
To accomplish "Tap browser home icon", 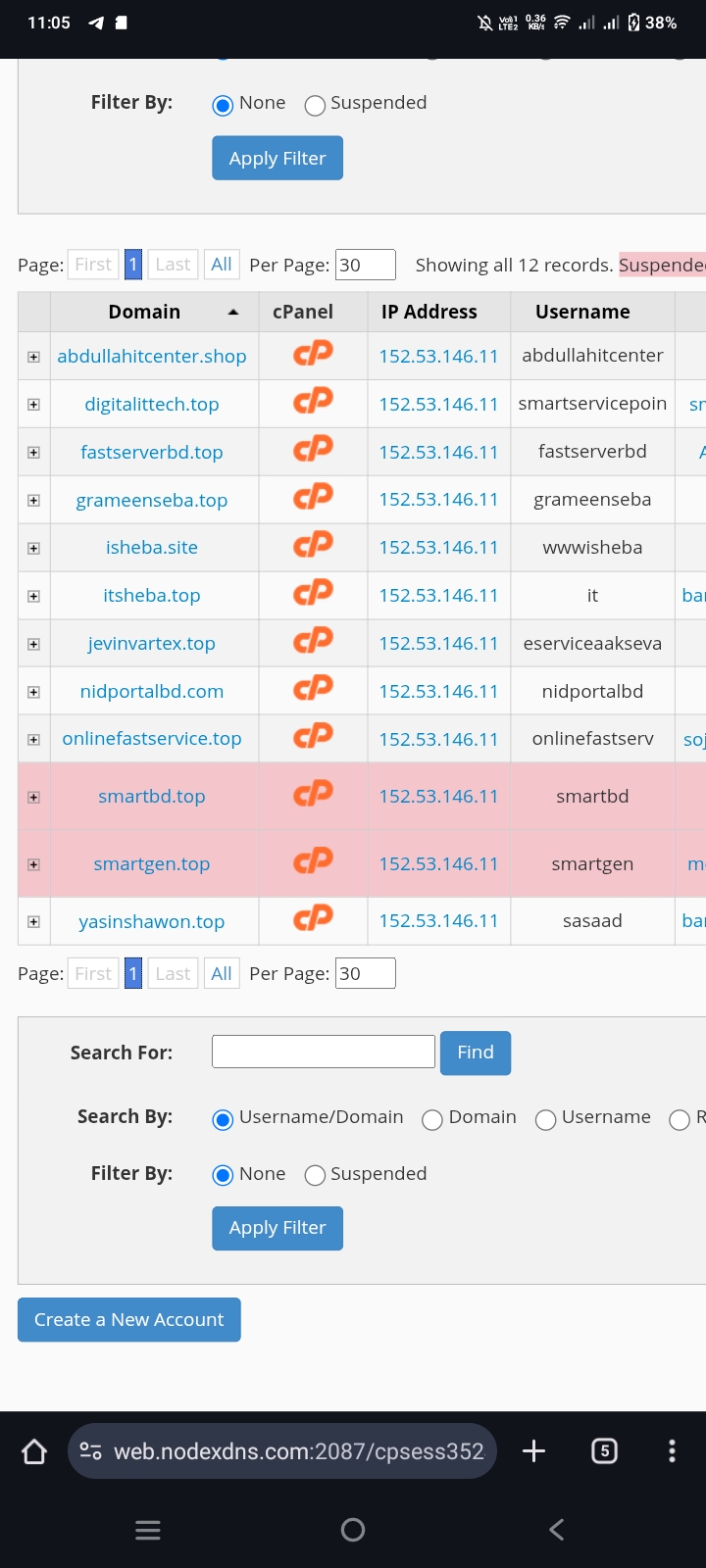I will (34, 1451).
